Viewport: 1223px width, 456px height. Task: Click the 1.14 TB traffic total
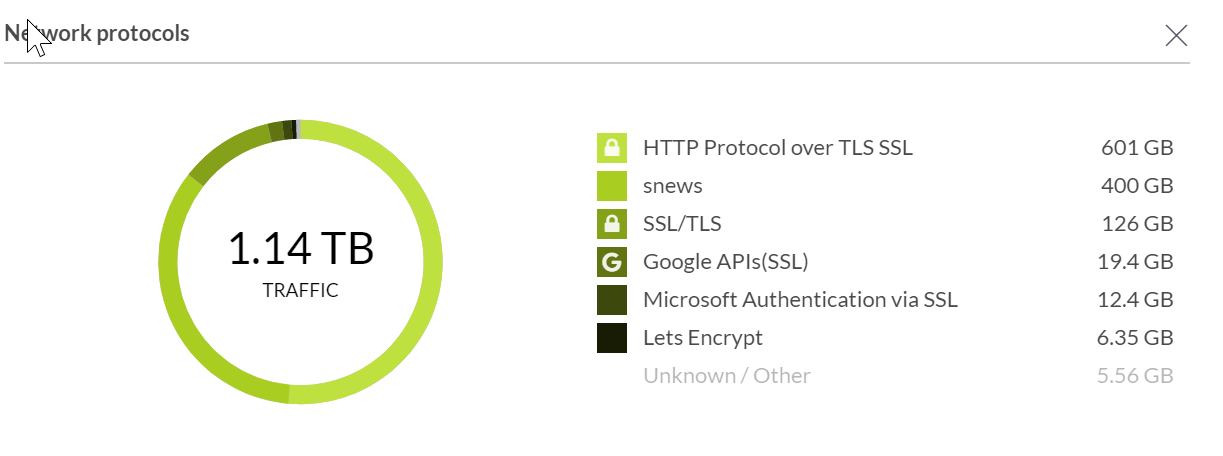click(x=300, y=249)
